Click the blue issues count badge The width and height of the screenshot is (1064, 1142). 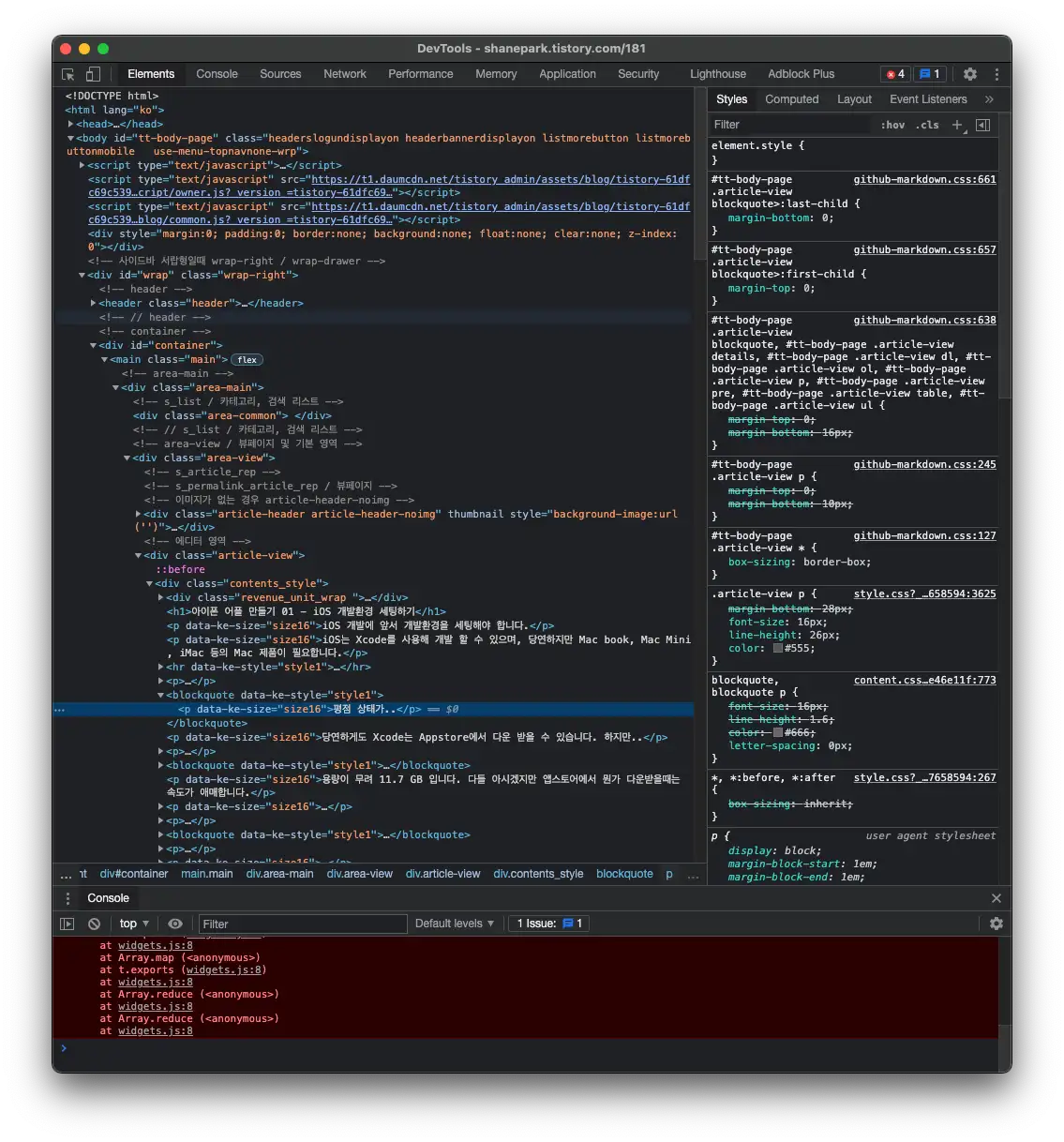(929, 74)
